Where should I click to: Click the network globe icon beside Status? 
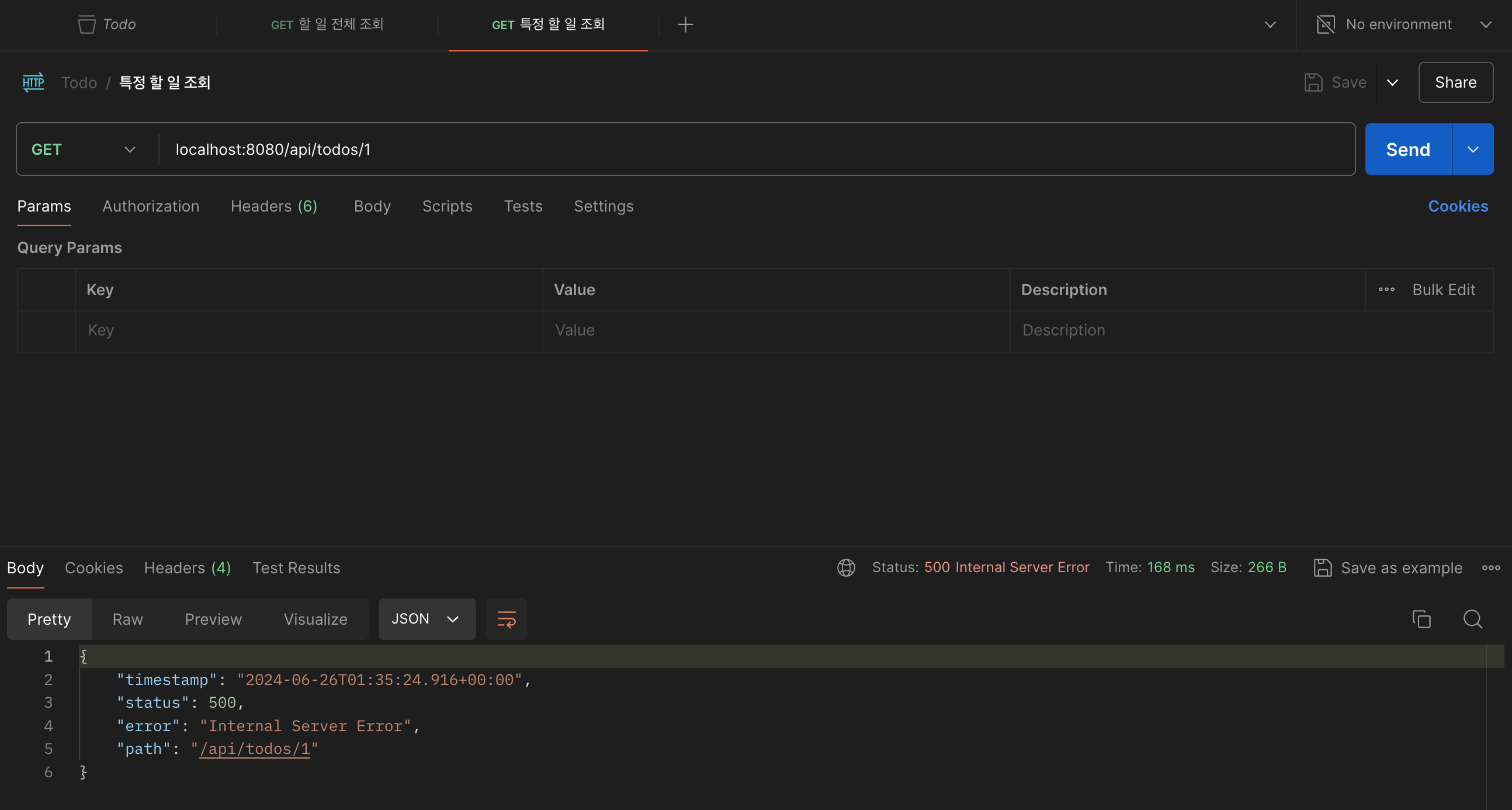(x=846, y=567)
